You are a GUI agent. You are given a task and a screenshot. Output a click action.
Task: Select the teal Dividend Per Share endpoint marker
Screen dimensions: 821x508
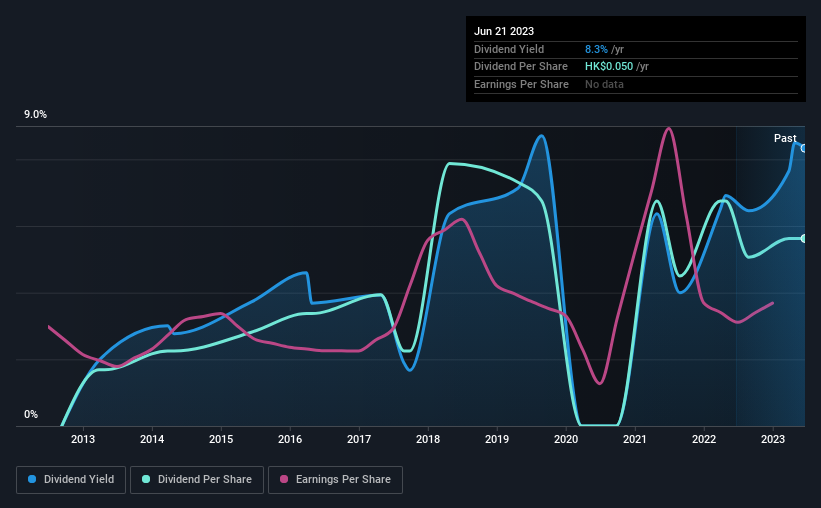pos(804,239)
